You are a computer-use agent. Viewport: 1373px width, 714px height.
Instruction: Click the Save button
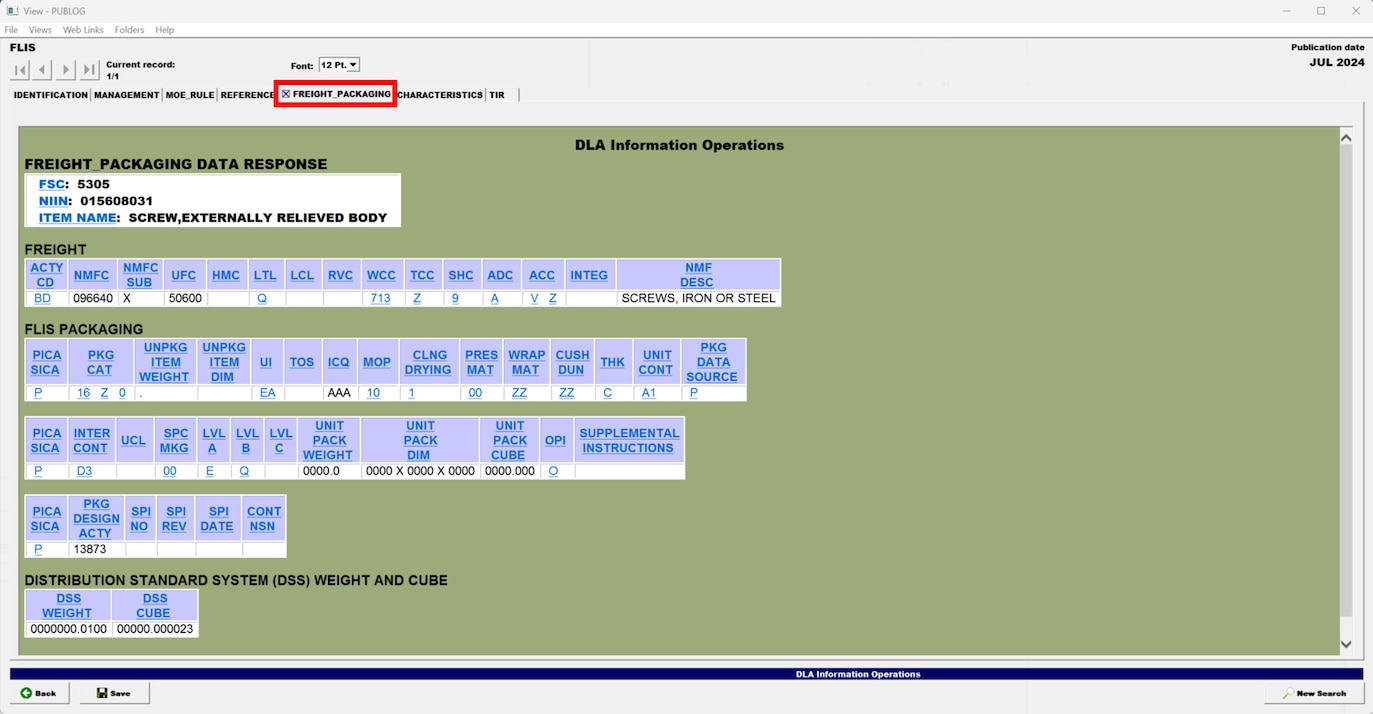tap(113, 693)
